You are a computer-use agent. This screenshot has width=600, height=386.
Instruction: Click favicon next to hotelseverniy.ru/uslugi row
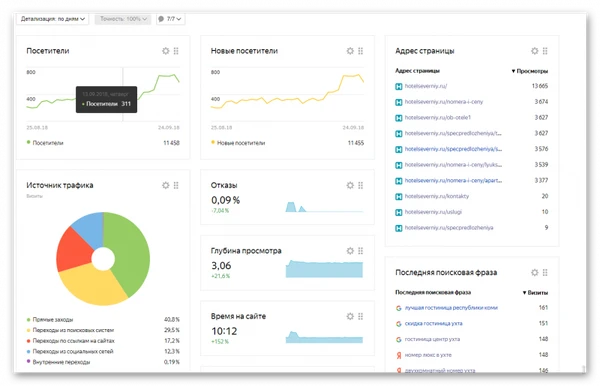[x=398, y=212]
